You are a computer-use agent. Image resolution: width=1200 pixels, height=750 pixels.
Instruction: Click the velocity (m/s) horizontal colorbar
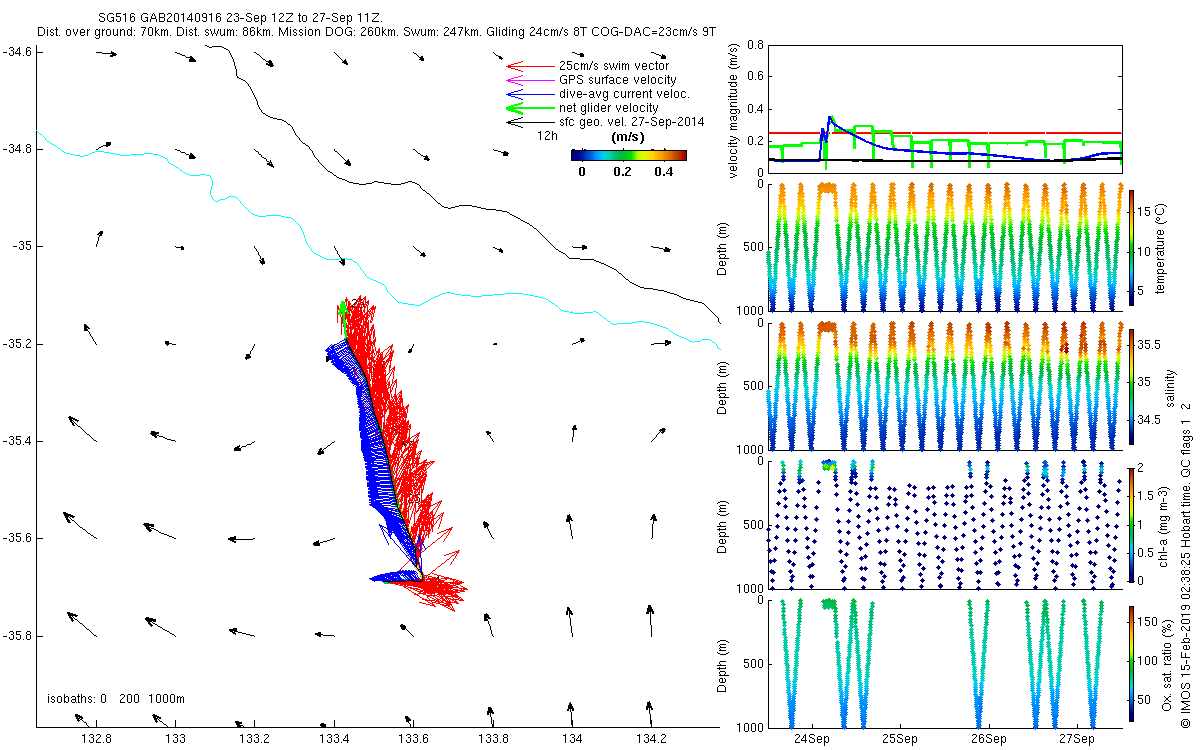click(x=629, y=155)
